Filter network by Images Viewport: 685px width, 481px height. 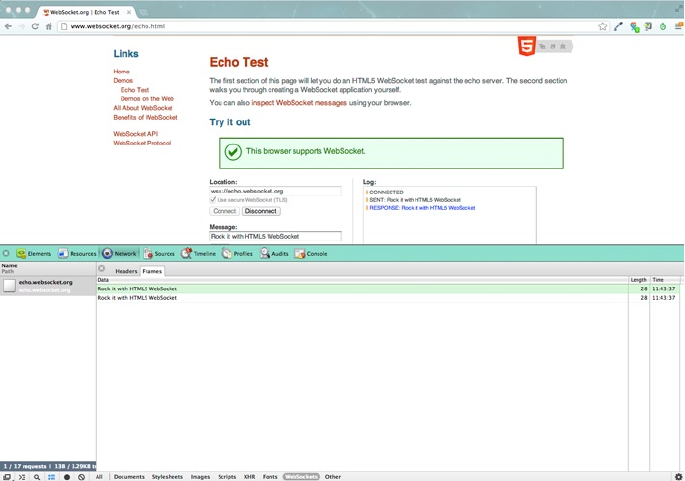tap(200, 477)
